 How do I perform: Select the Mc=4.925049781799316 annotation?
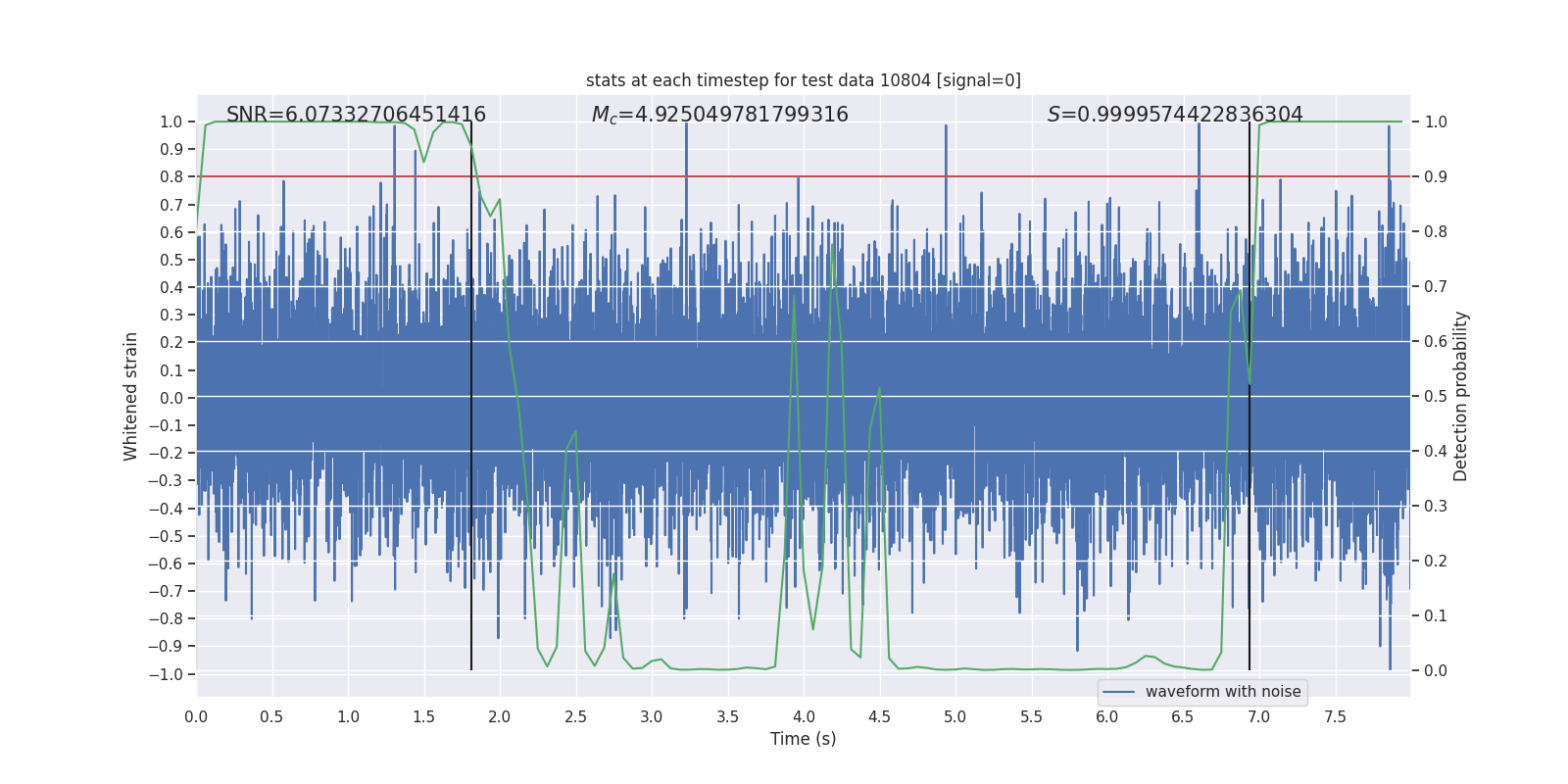point(720,115)
